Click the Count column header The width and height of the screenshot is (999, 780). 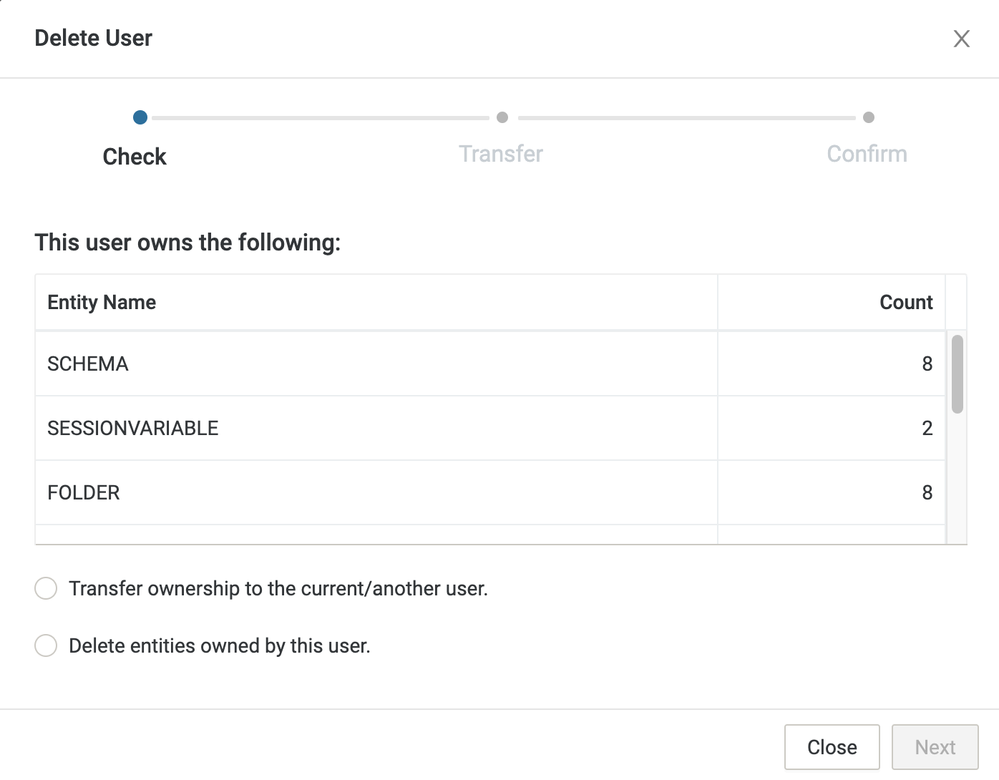(905, 302)
